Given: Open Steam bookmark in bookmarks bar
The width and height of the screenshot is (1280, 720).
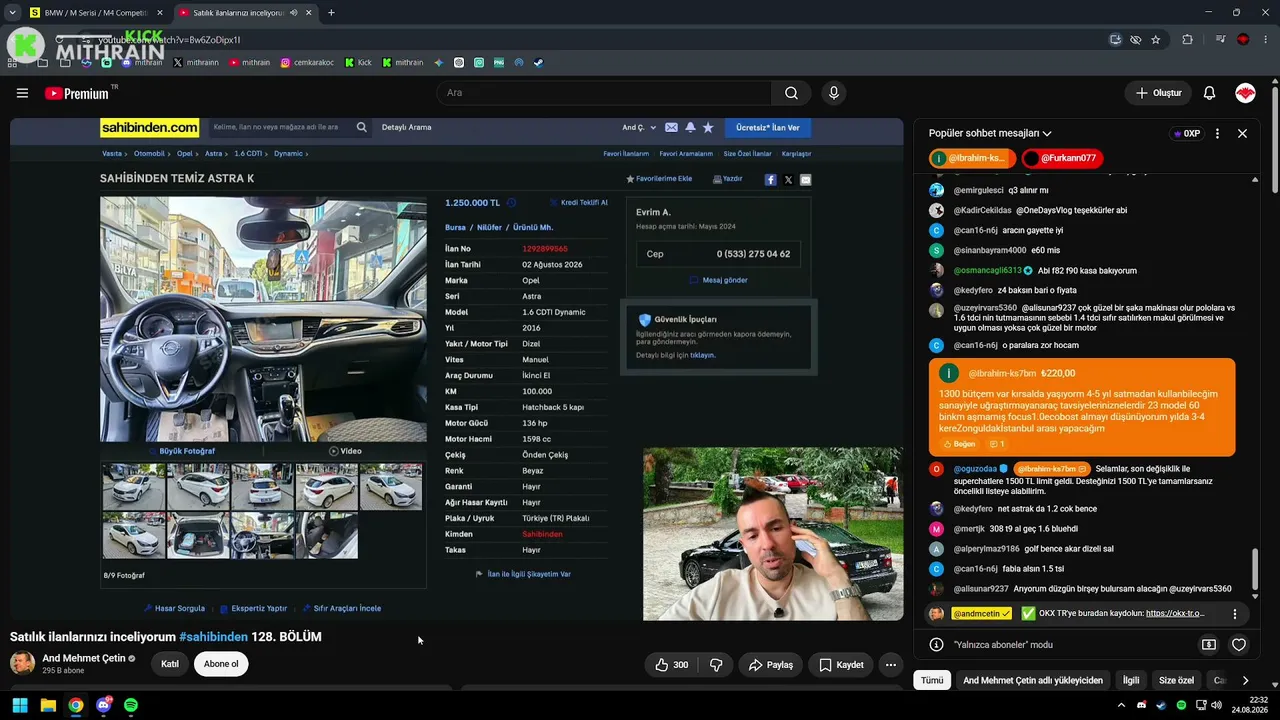Looking at the screenshot, I should pos(538,62).
